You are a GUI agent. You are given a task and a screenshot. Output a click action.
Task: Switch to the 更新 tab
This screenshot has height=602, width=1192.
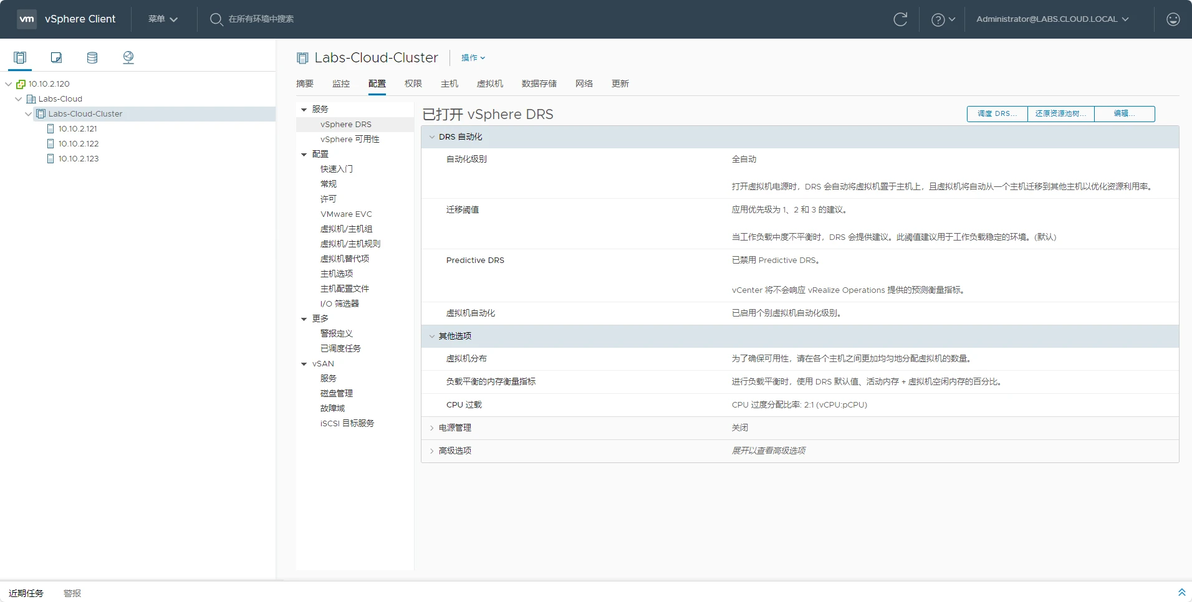[620, 84]
